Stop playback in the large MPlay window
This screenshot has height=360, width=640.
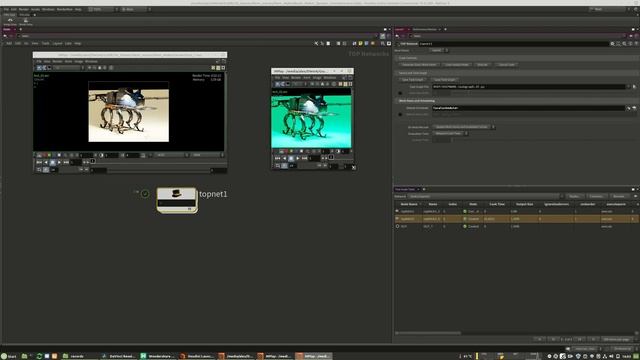coord(52,162)
